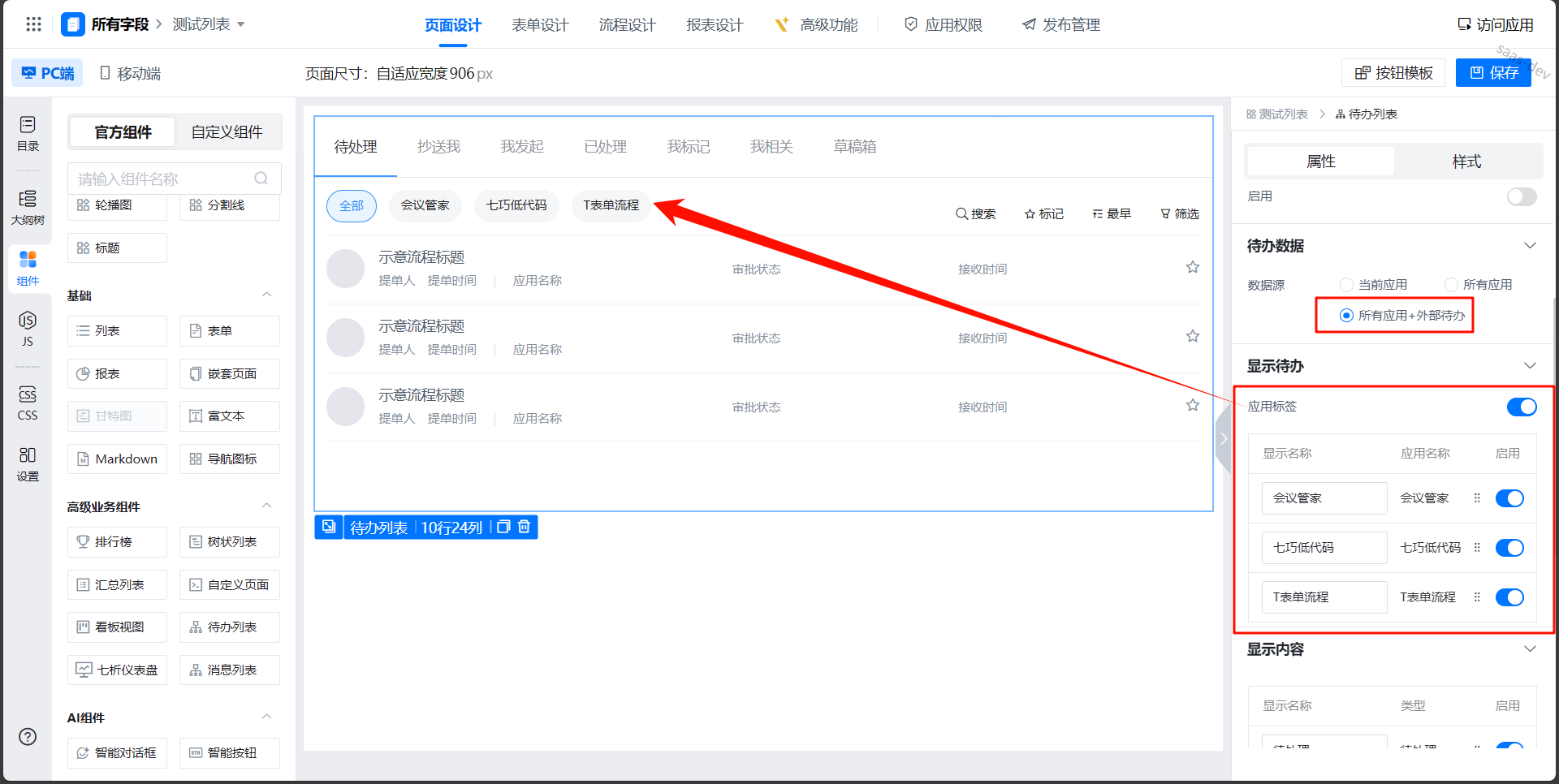The width and height of the screenshot is (1559, 784).
Task: Open the 大纲树 outline tree icon
Action: [28, 207]
